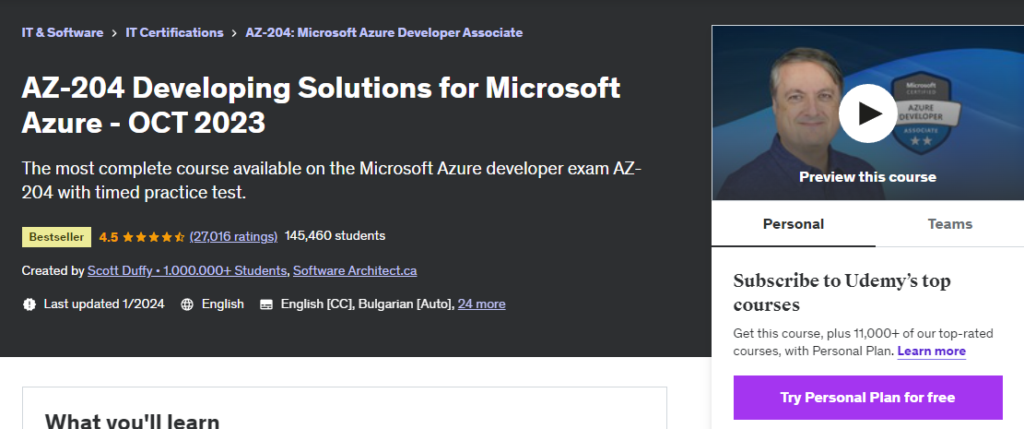The width and height of the screenshot is (1024, 429).
Task: Click the Subscribe to Udemy's top courses heading
Action: pyautogui.click(x=842, y=293)
